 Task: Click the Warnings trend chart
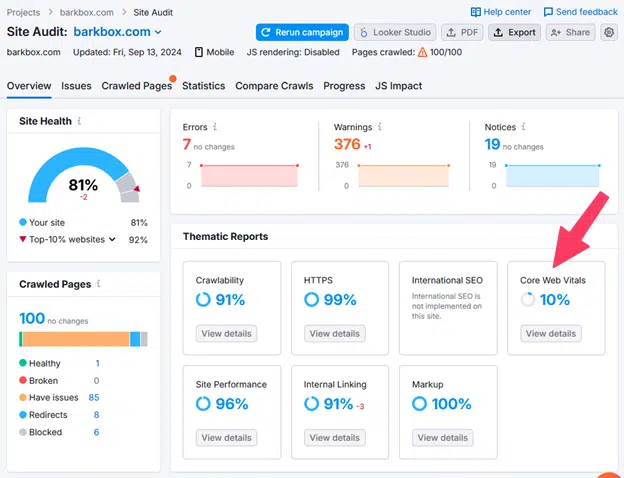pyautogui.click(x=404, y=176)
